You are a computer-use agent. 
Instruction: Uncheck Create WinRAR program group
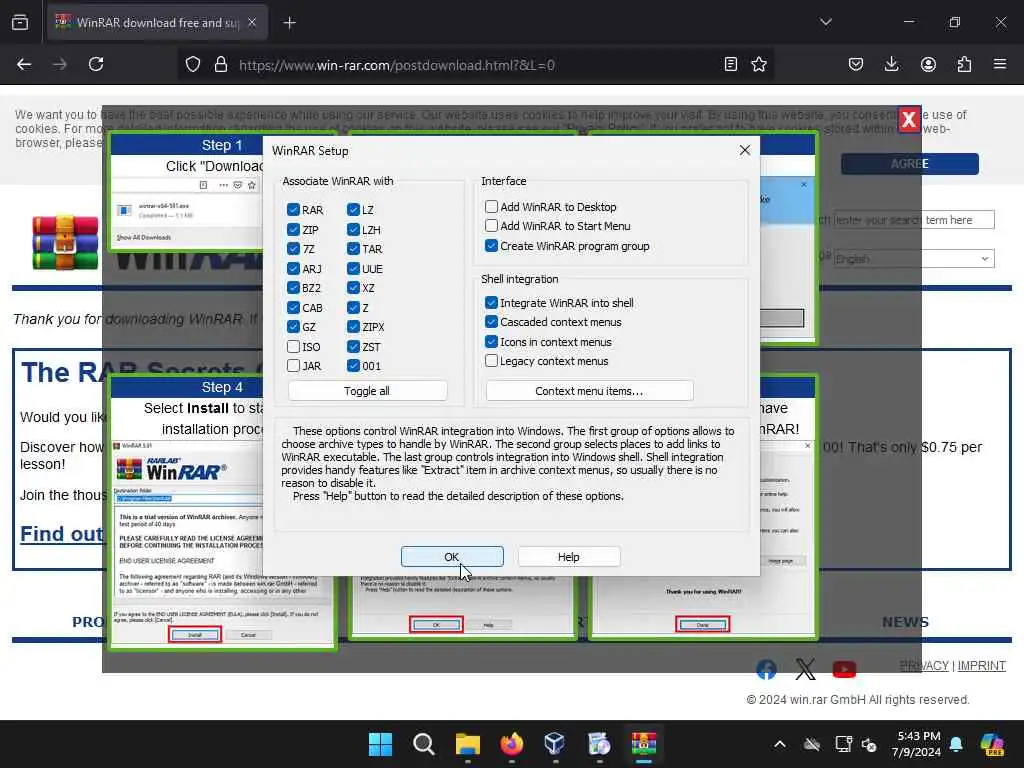click(491, 246)
